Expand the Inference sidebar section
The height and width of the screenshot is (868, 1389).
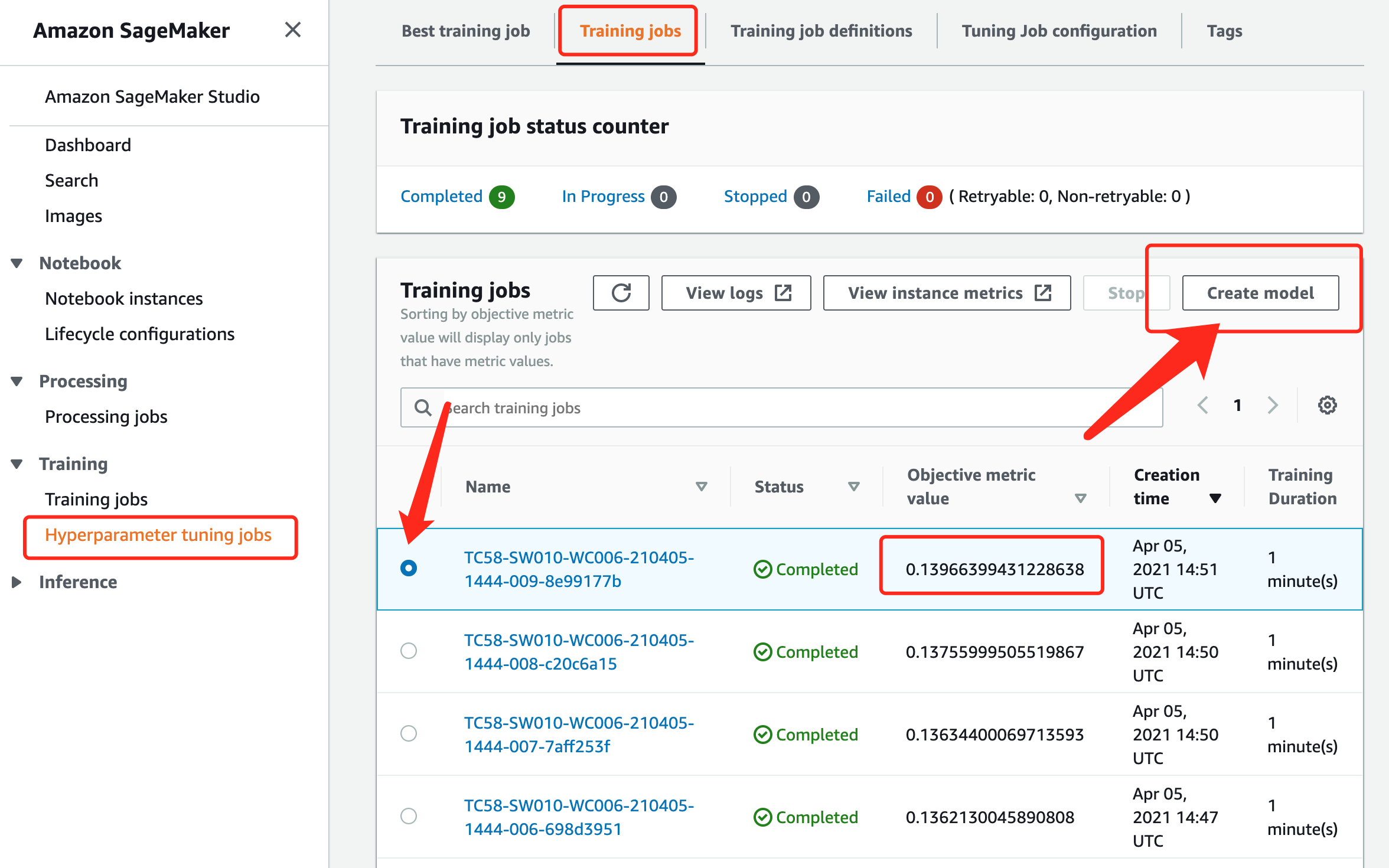(x=17, y=582)
